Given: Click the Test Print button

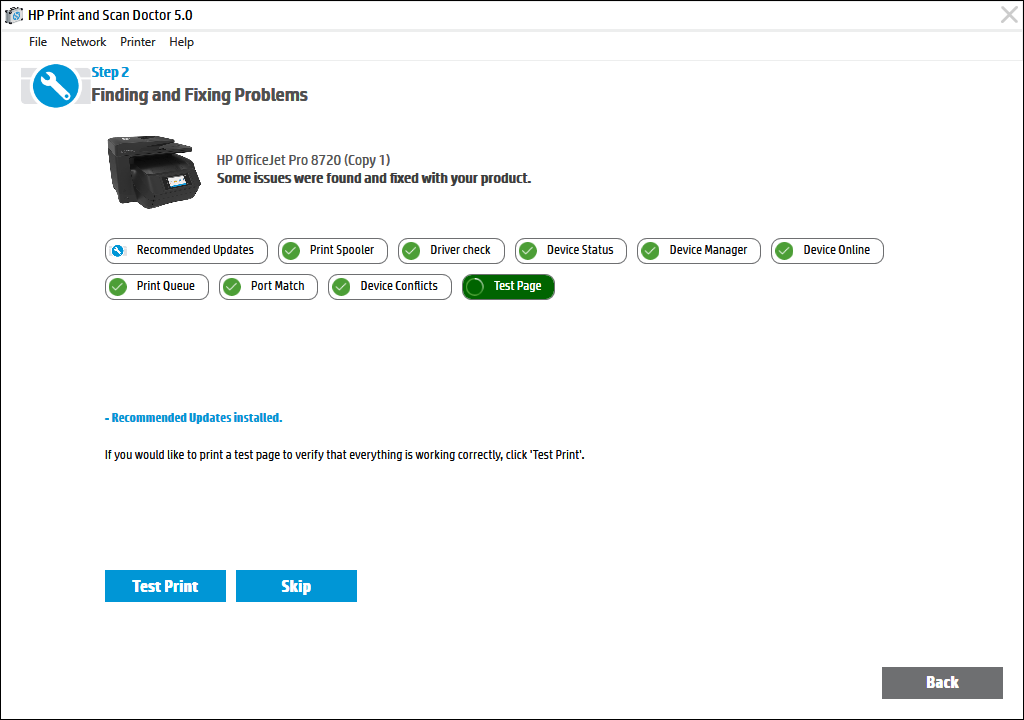Looking at the screenshot, I should [x=165, y=586].
